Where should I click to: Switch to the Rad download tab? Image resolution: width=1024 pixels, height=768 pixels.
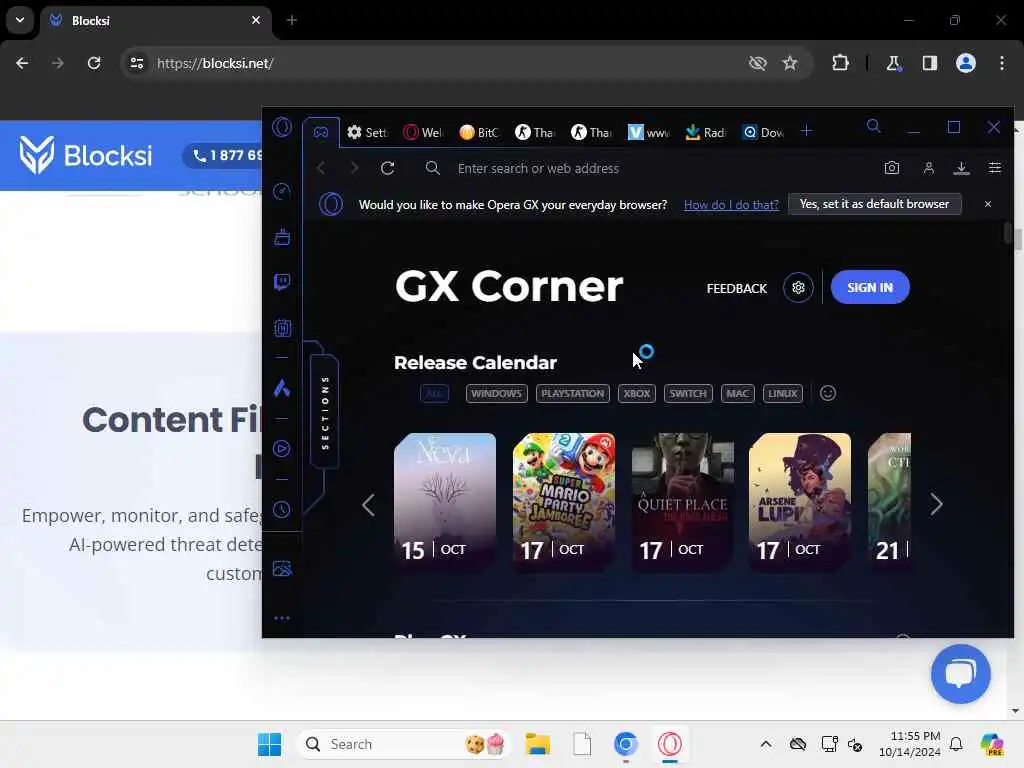coord(705,132)
